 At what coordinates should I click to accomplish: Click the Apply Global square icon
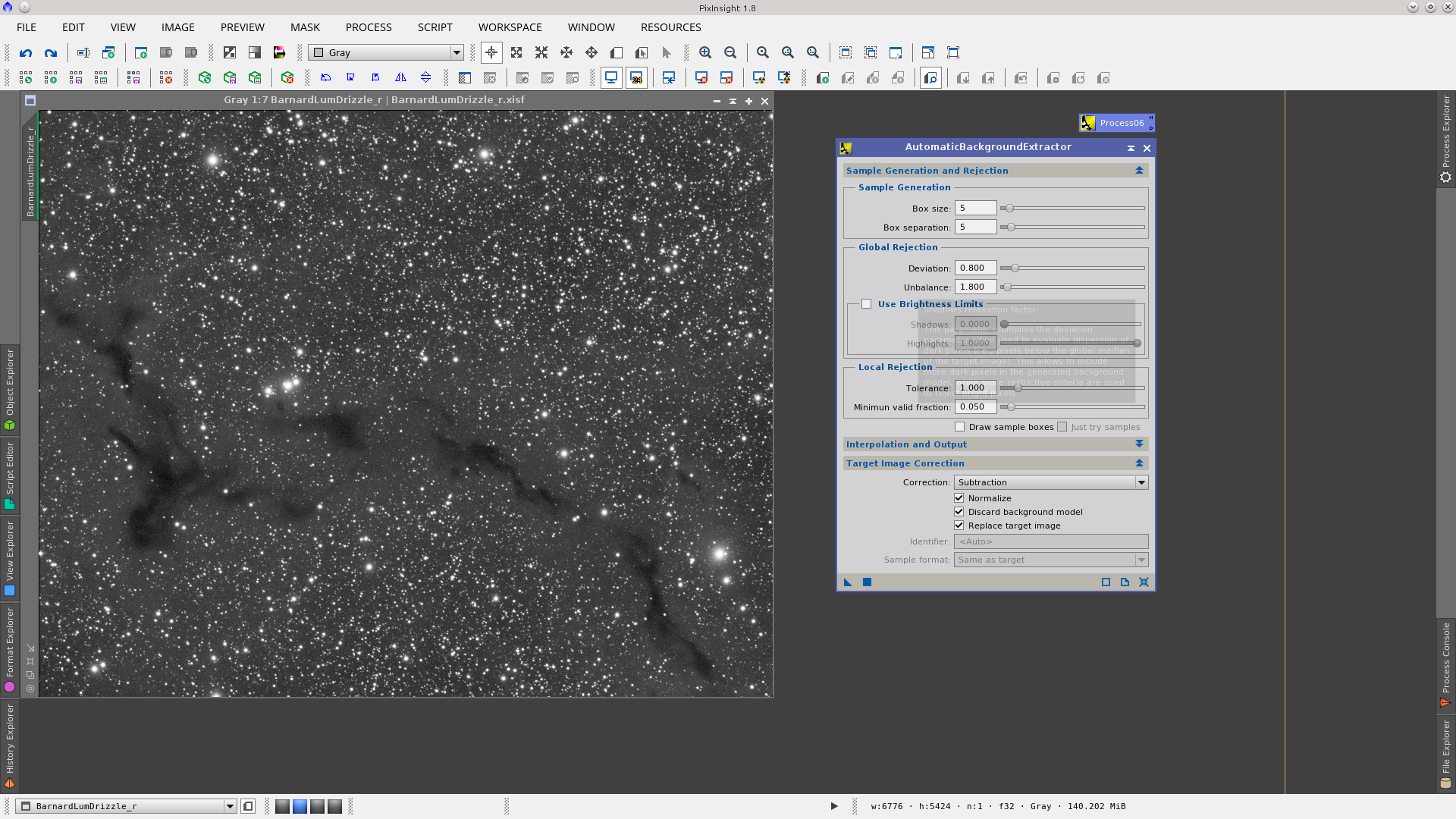click(x=867, y=582)
